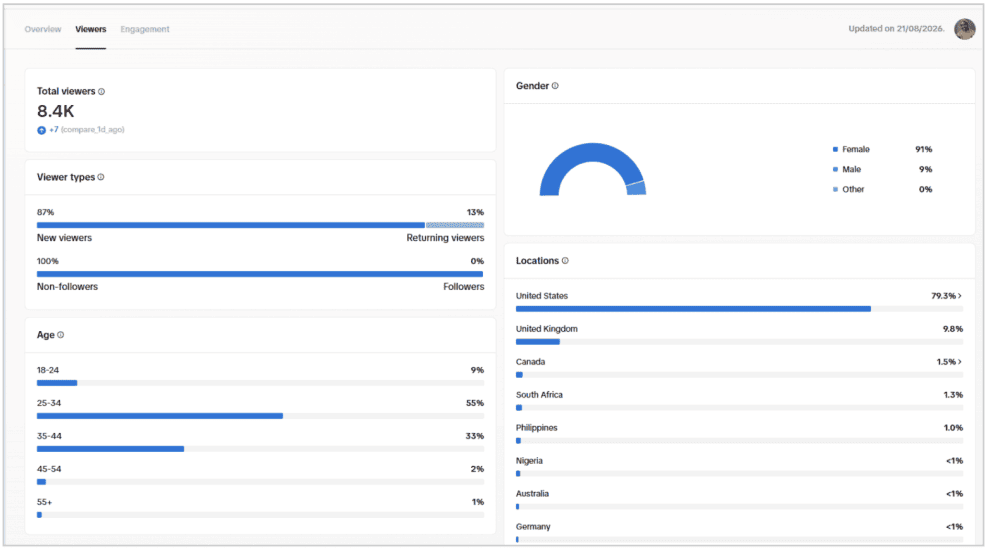
Task: Expand the United States 79.3% chevron
Action: (960, 296)
